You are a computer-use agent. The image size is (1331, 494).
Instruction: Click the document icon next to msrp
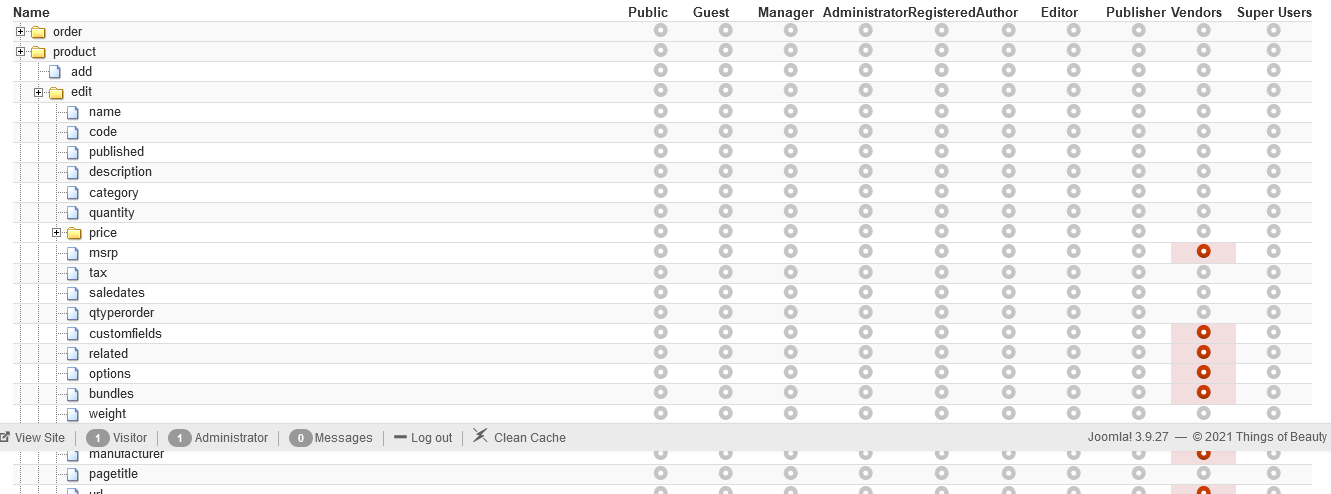tap(73, 253)
